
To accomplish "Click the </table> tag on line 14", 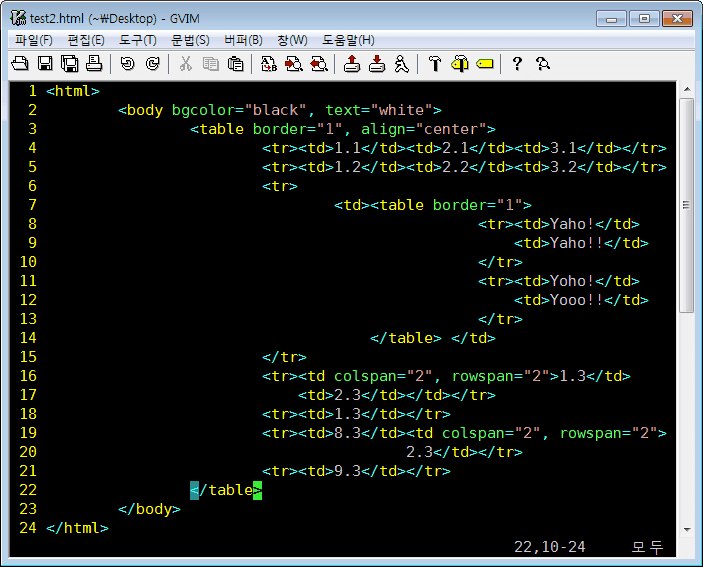I will (x=406, y=338).
